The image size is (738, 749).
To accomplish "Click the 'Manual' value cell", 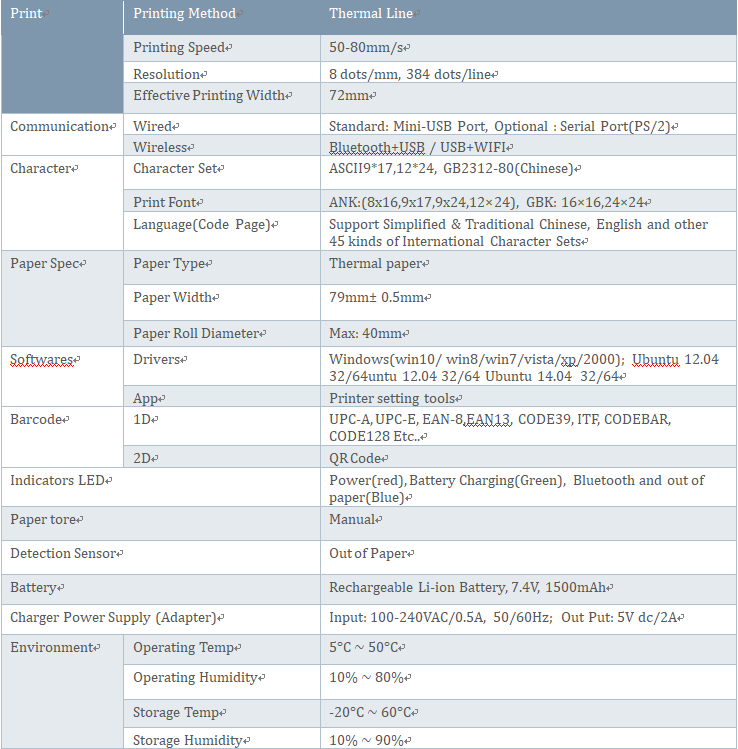I will [x=528, y=524].
